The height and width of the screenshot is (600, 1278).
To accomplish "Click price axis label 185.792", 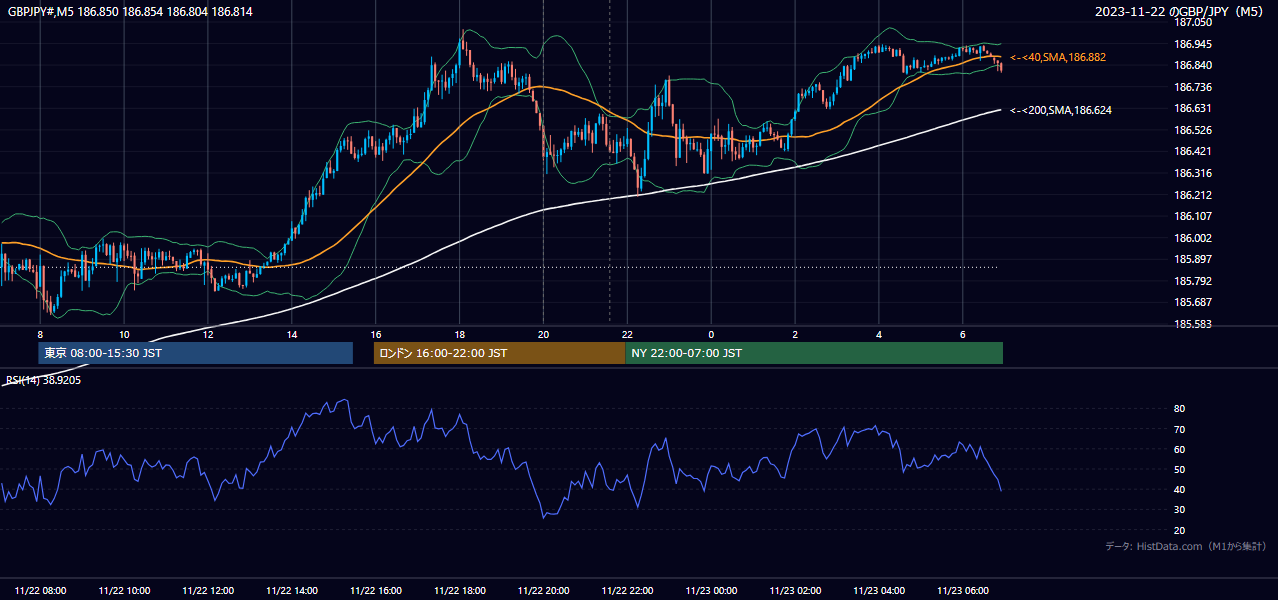I will [1193, 281].
